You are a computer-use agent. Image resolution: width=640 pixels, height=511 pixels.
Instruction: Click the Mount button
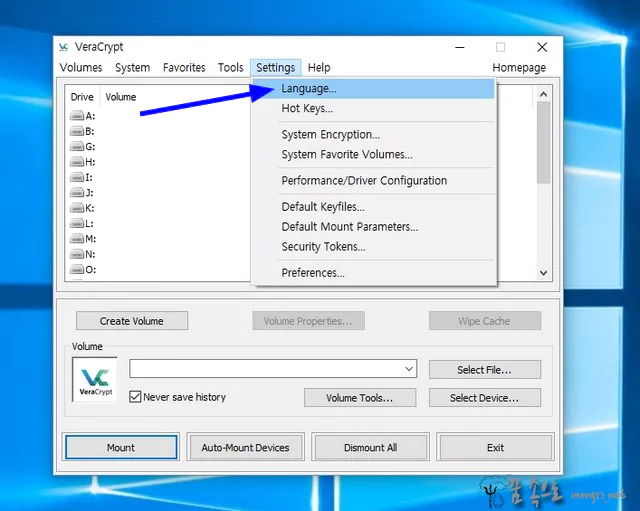coord(121,448)
